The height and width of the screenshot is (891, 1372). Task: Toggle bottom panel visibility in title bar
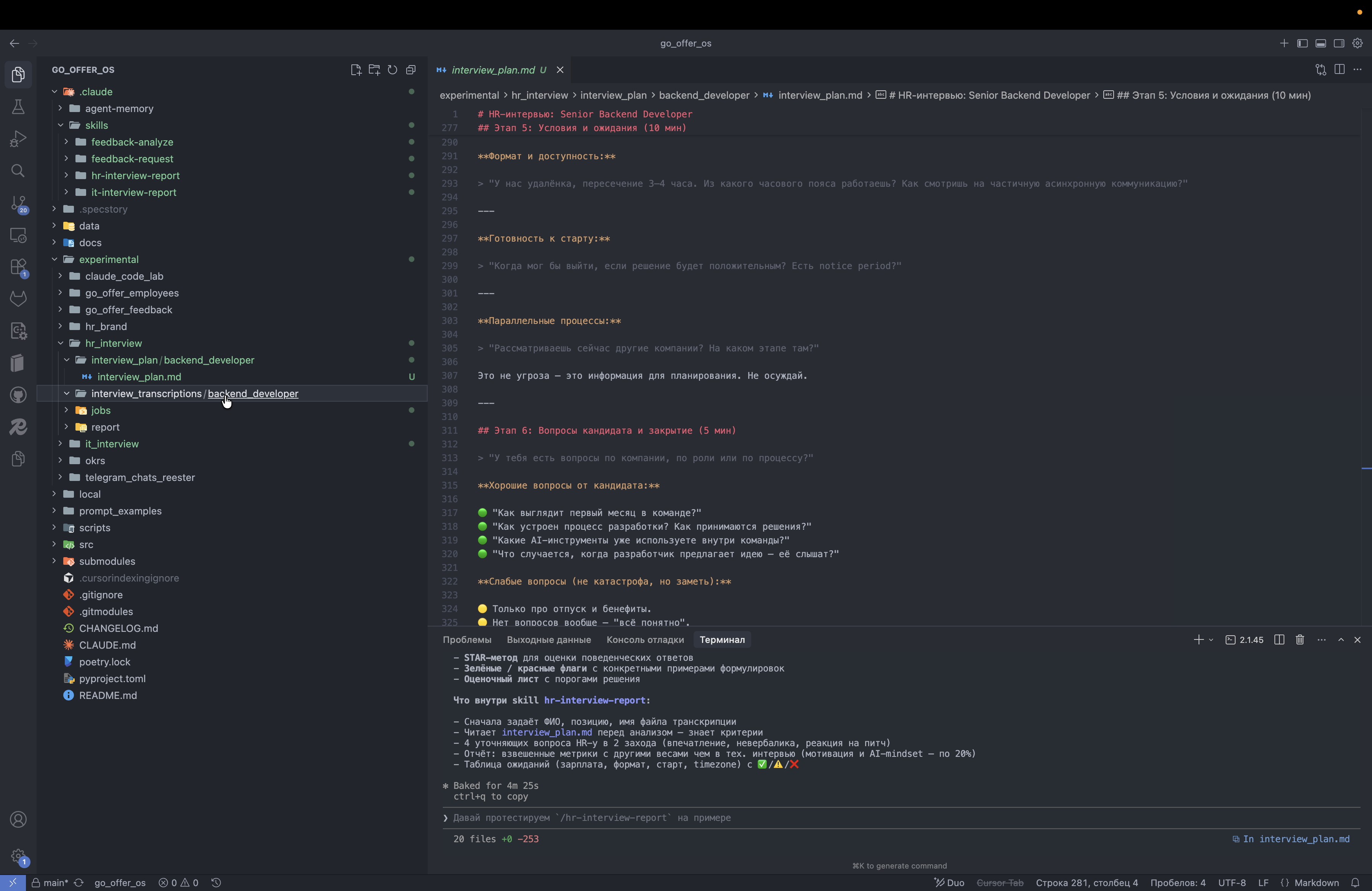point(1321,43)
